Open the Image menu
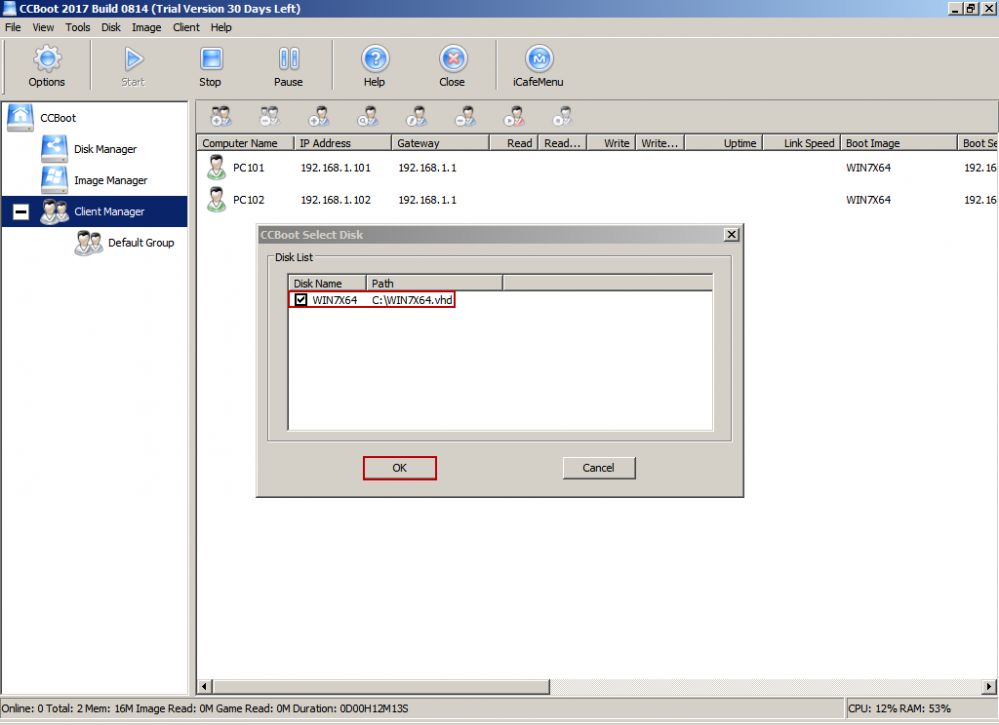Image resolution: width=999 pixels, height=725 pixels. 147,27
